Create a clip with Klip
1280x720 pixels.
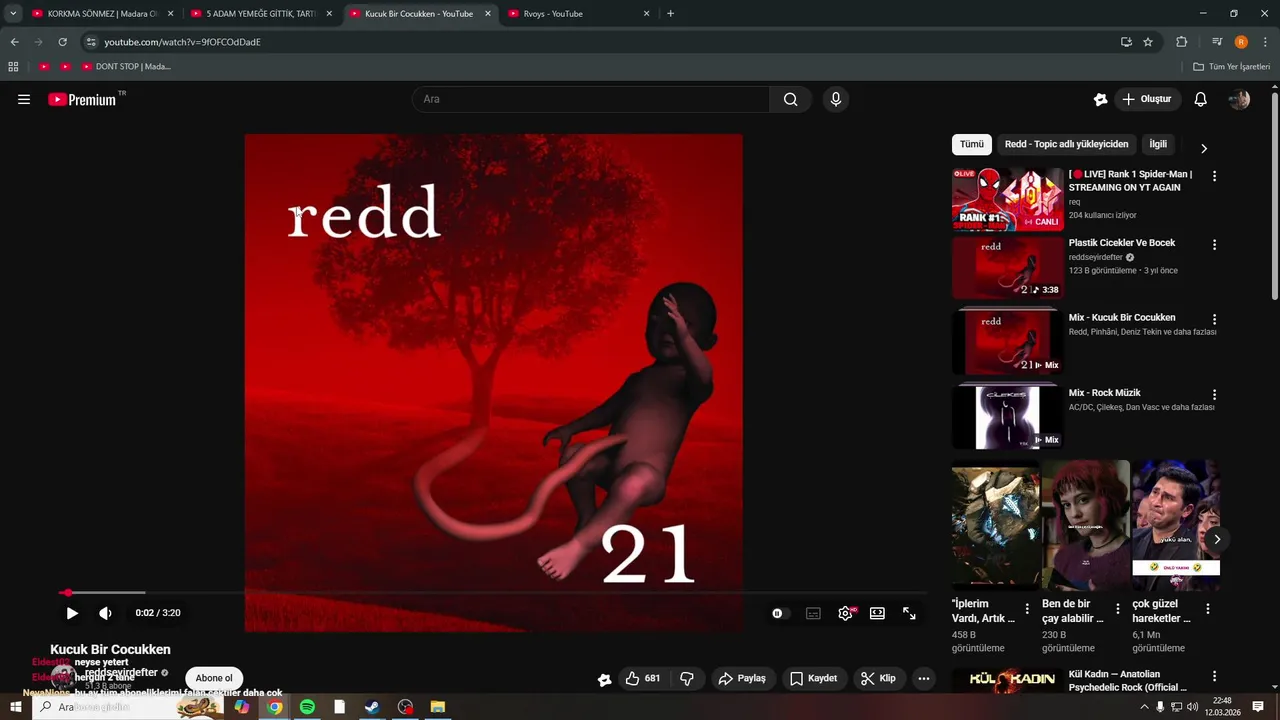[878, 678]
